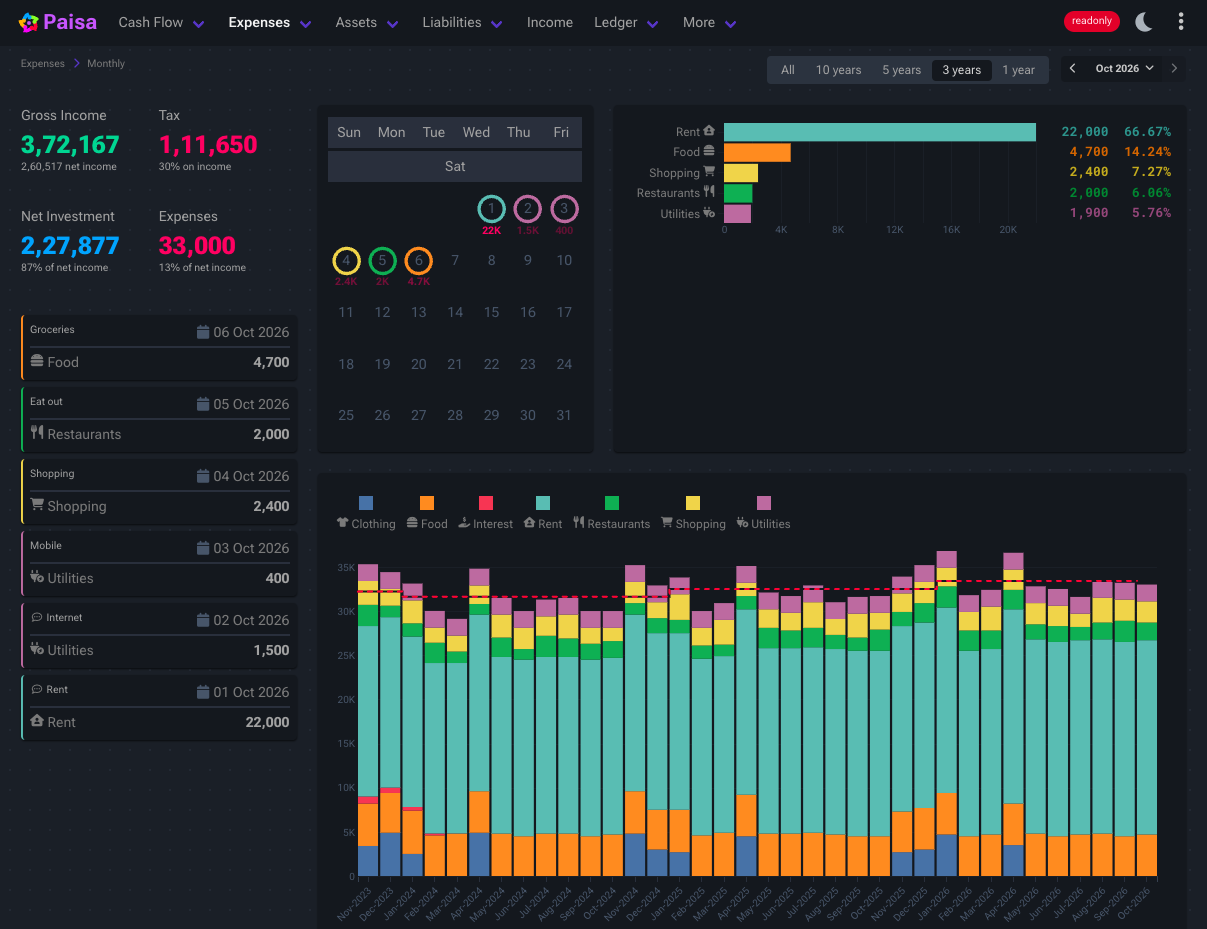Viewport: 1207px width, 929px height.
Task: Select the 10 years range
Action: coord(838,70)
